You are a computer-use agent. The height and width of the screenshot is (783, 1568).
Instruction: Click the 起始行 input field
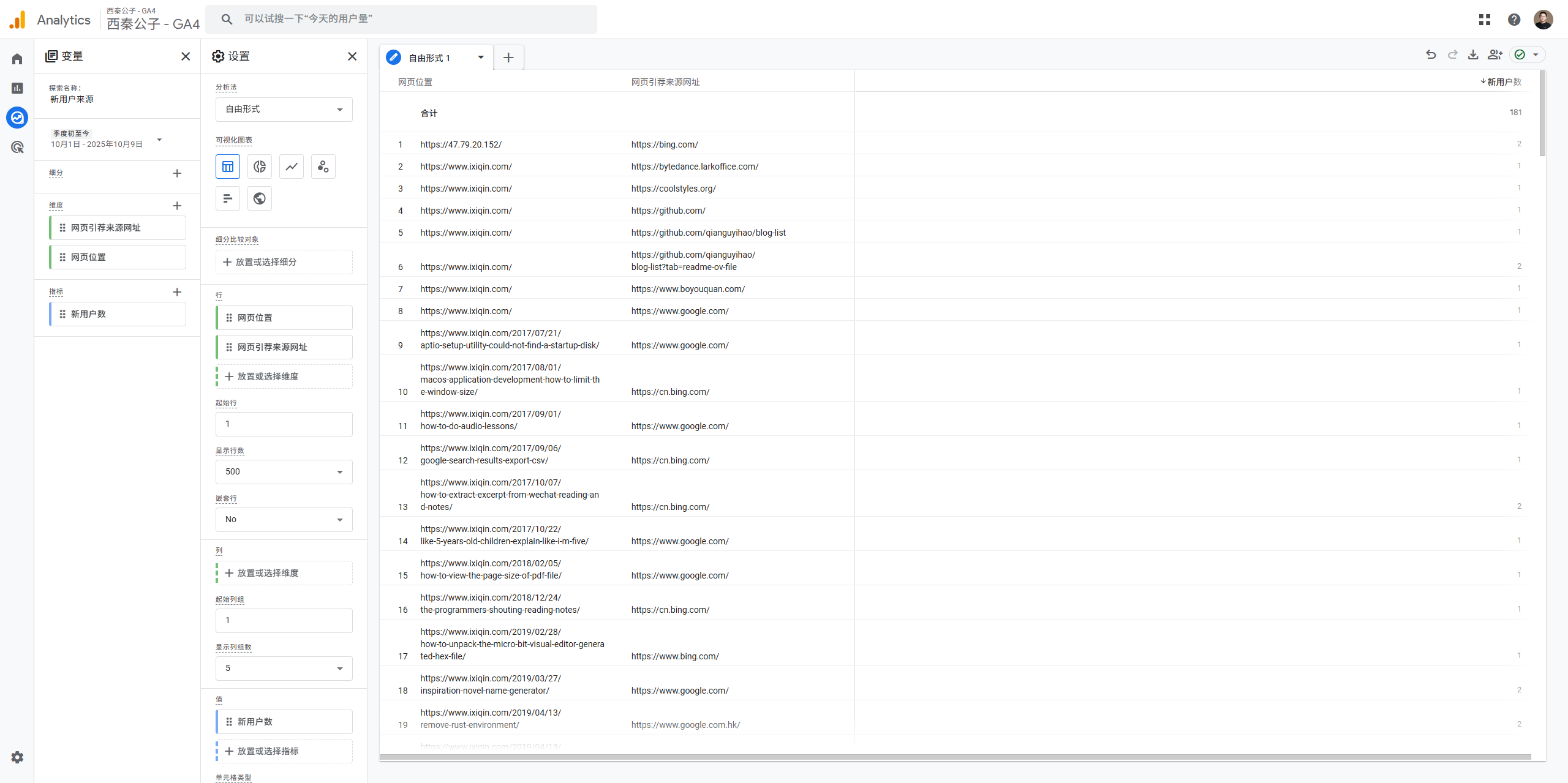(x=284, y=424)
